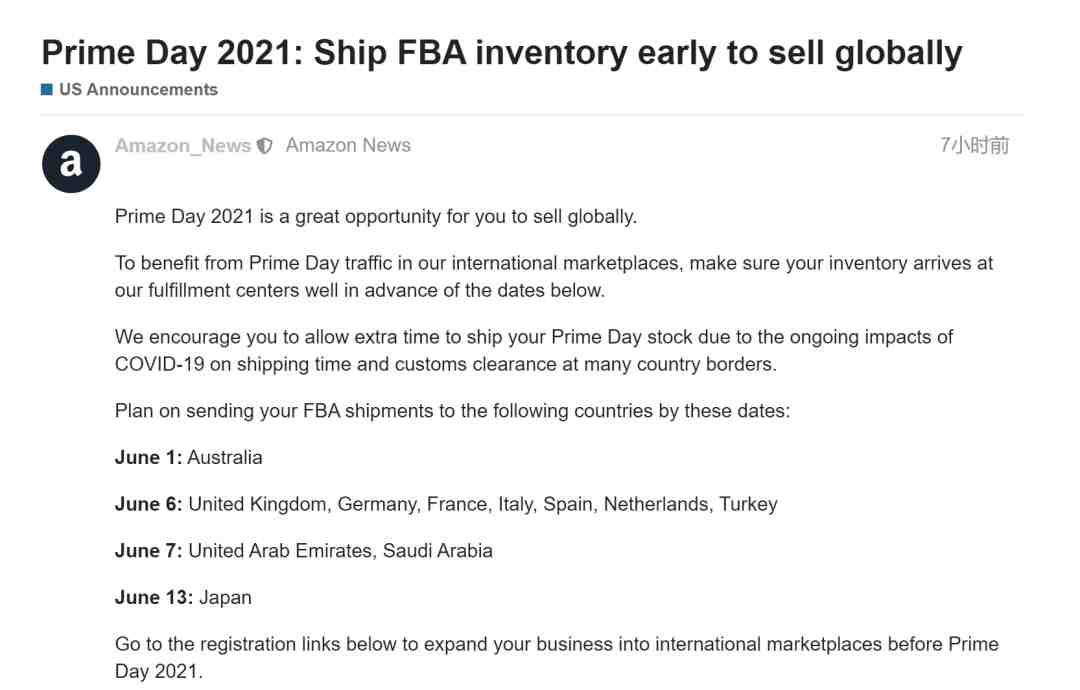Click the post timestamp 7小时前
The width and height of the screenshot is (1080, 690).
[x=975, y=145]
